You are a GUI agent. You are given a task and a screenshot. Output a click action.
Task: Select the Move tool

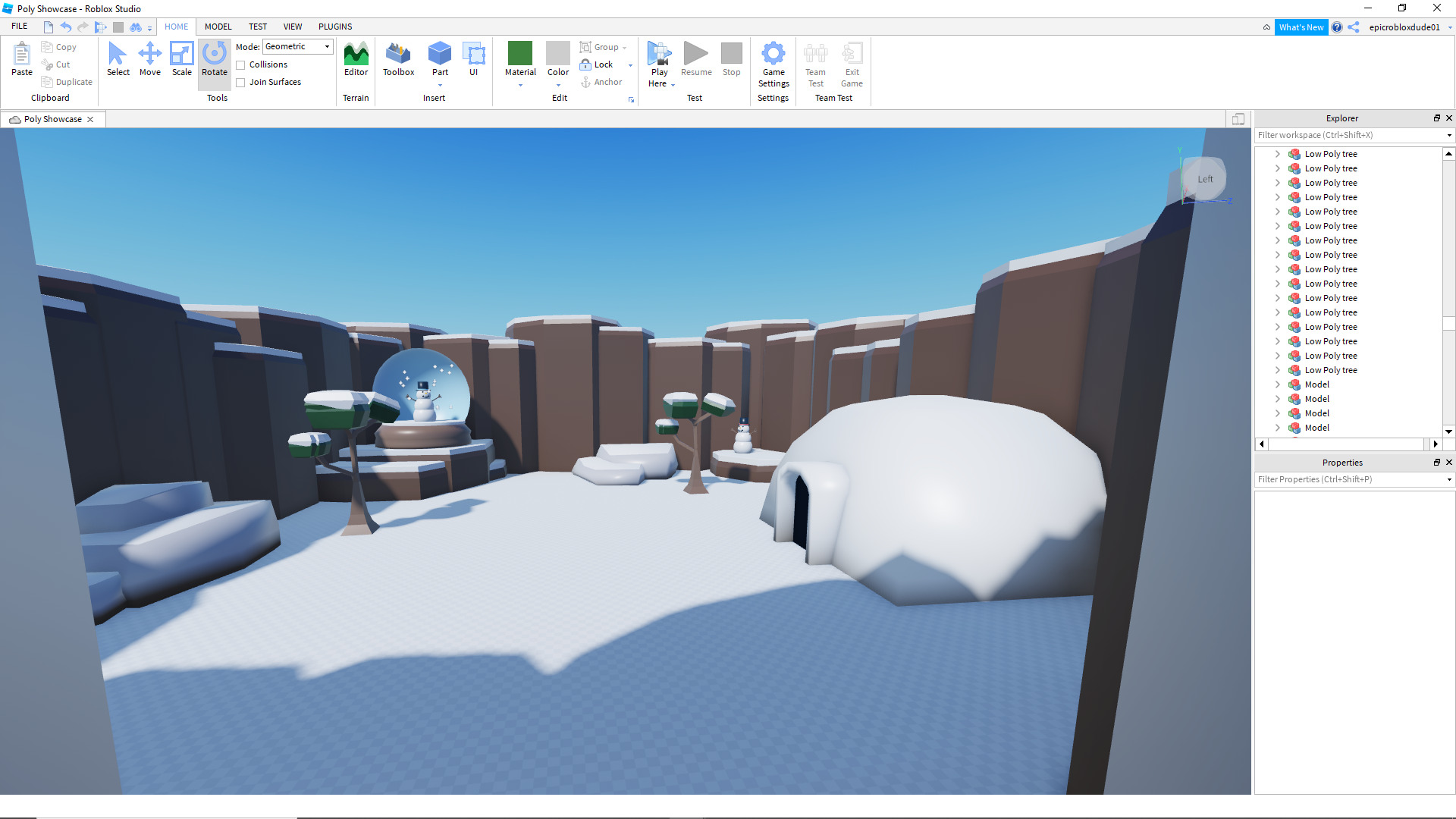coord(150,59)
